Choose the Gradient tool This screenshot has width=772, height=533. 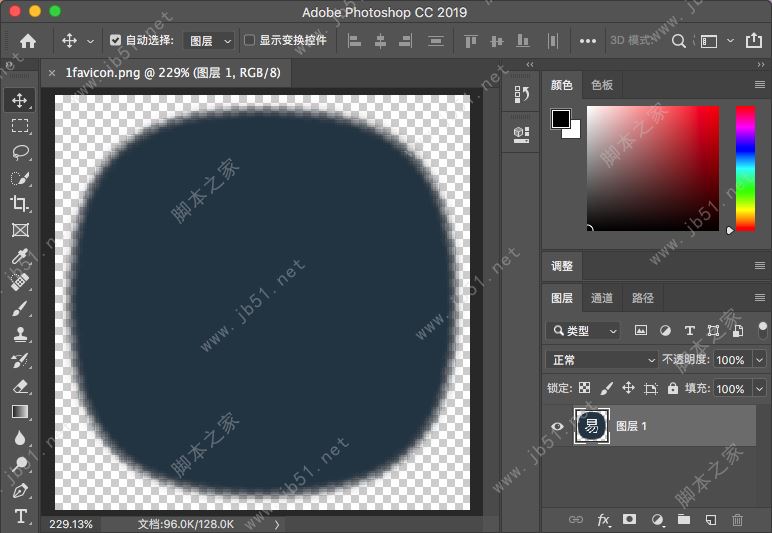tap(20, 412)
